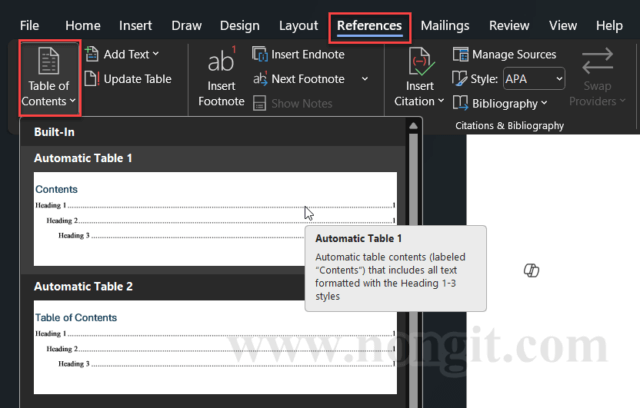Click the Add Text icon
Image resolution: width=640 pixels, height=408 pixels.
(x=92, y=54)
